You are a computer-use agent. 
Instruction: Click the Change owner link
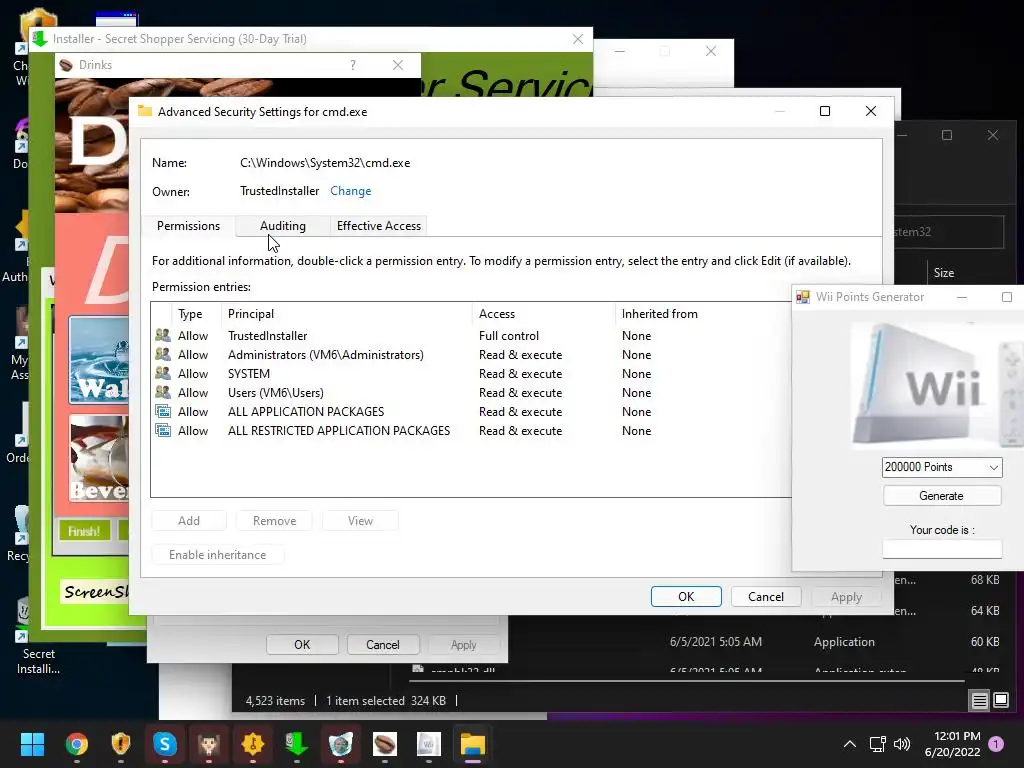pos(351,191)
